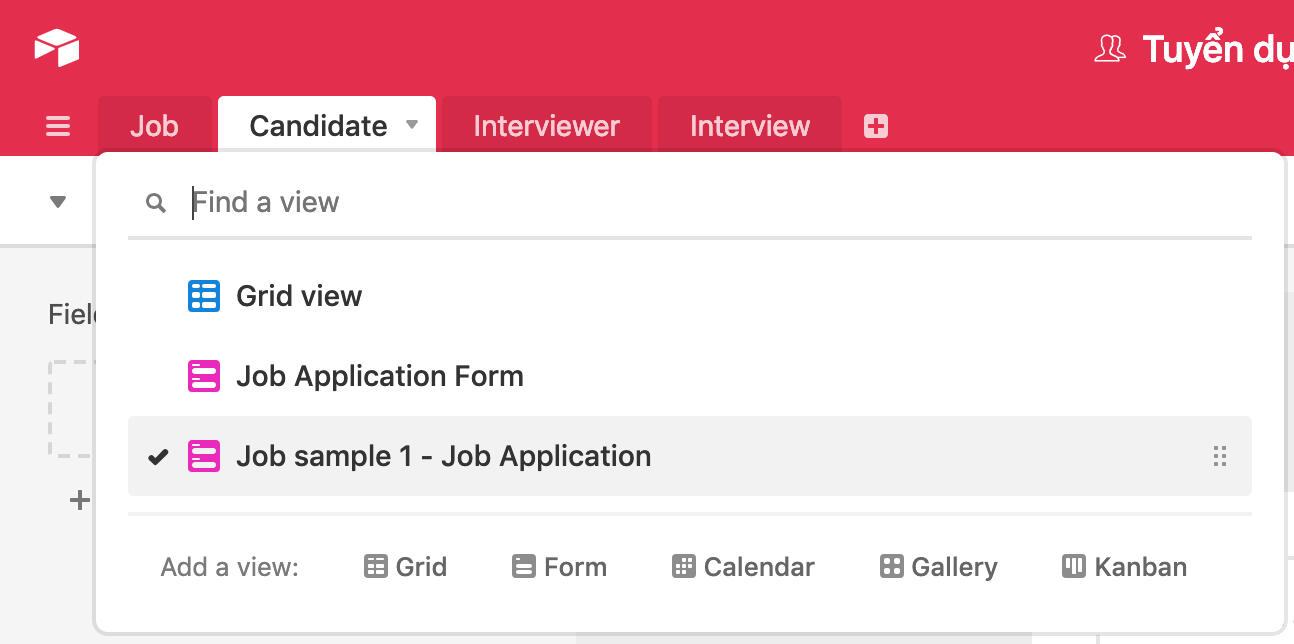Viewport: 1294px width, 644px height.
Task: Open the Interviewer tab
Action: (546, 126)
